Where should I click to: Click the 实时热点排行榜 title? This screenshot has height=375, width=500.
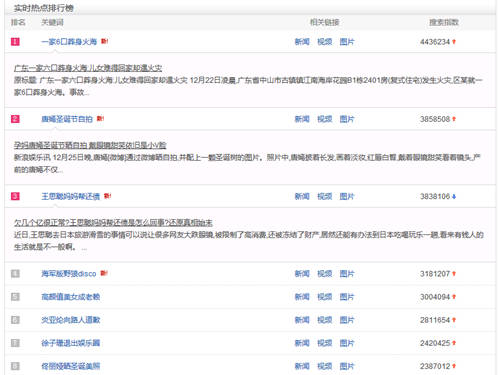(x=44, y=8)
